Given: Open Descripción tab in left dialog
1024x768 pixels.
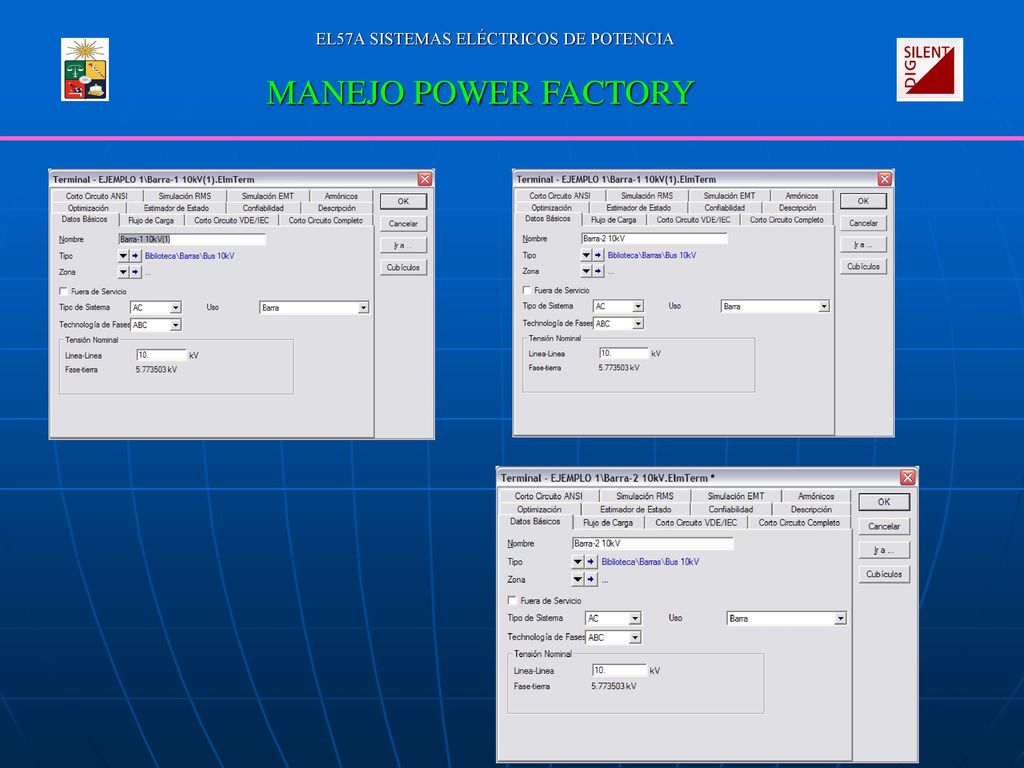Looking at the screenshot, I should pyautogui.click(x=337, y=208).
